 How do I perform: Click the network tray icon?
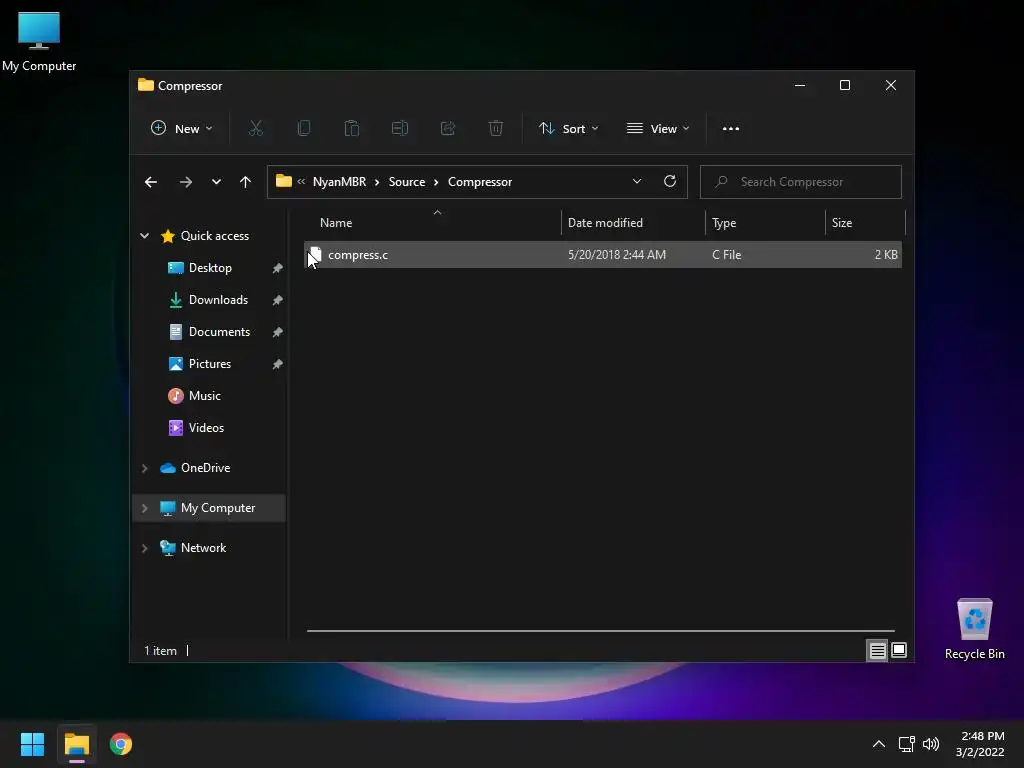(x=906, y=744)
